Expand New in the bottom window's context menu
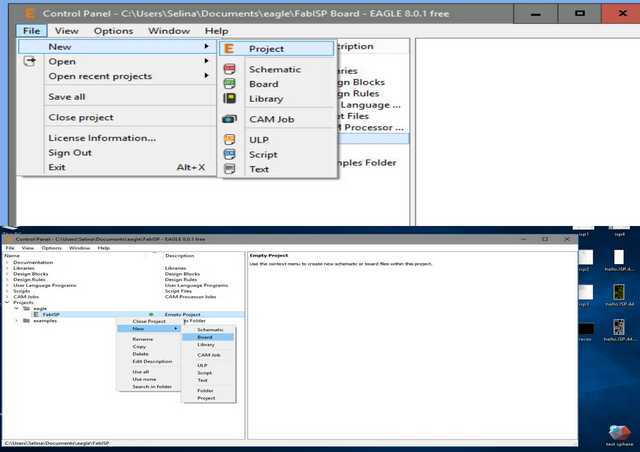Screen dimensions: 640x452 click(x=149, y=329)
